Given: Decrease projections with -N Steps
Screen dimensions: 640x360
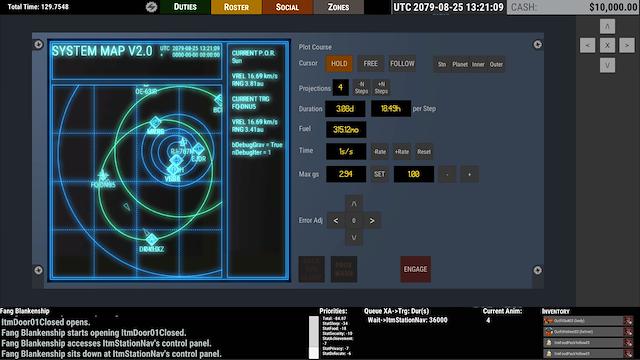Looking at the screenshot, I should tap(361, 88).
